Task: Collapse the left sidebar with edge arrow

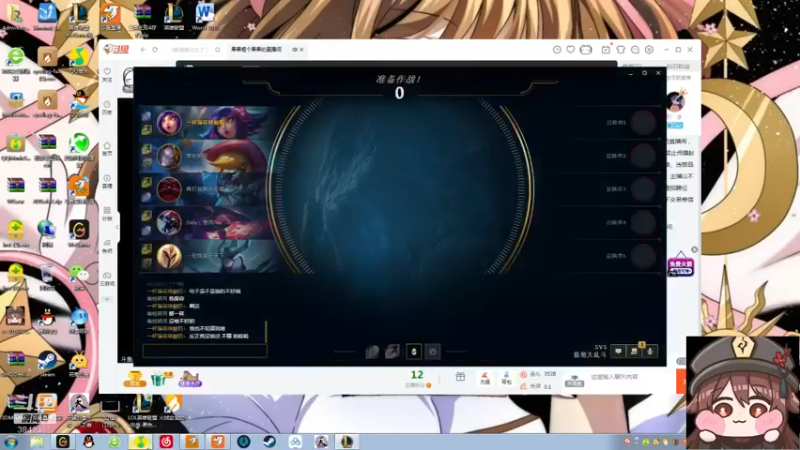Action: click(x=117, y=227)
